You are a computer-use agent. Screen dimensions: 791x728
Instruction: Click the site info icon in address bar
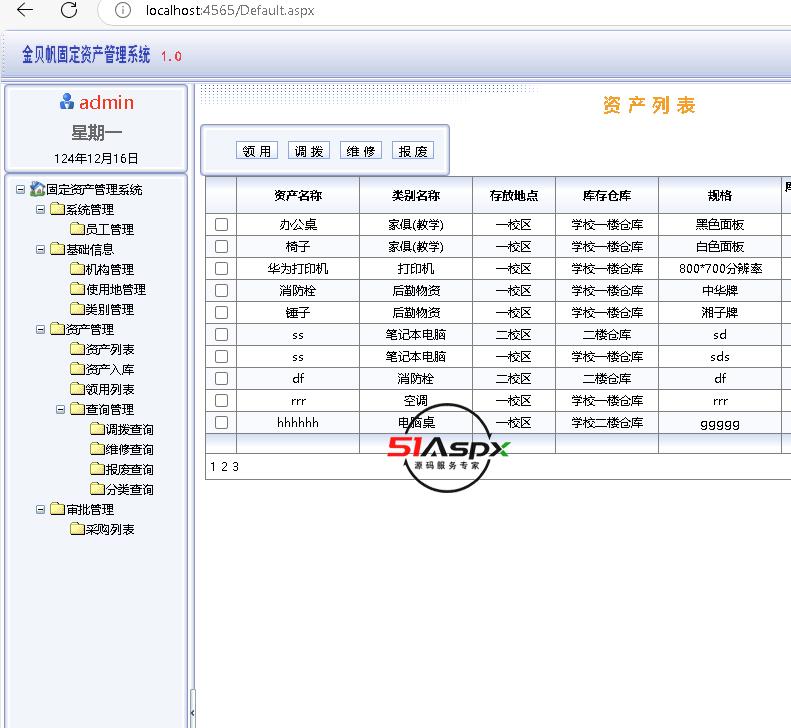pyautogui.click(x=122, y=10)
